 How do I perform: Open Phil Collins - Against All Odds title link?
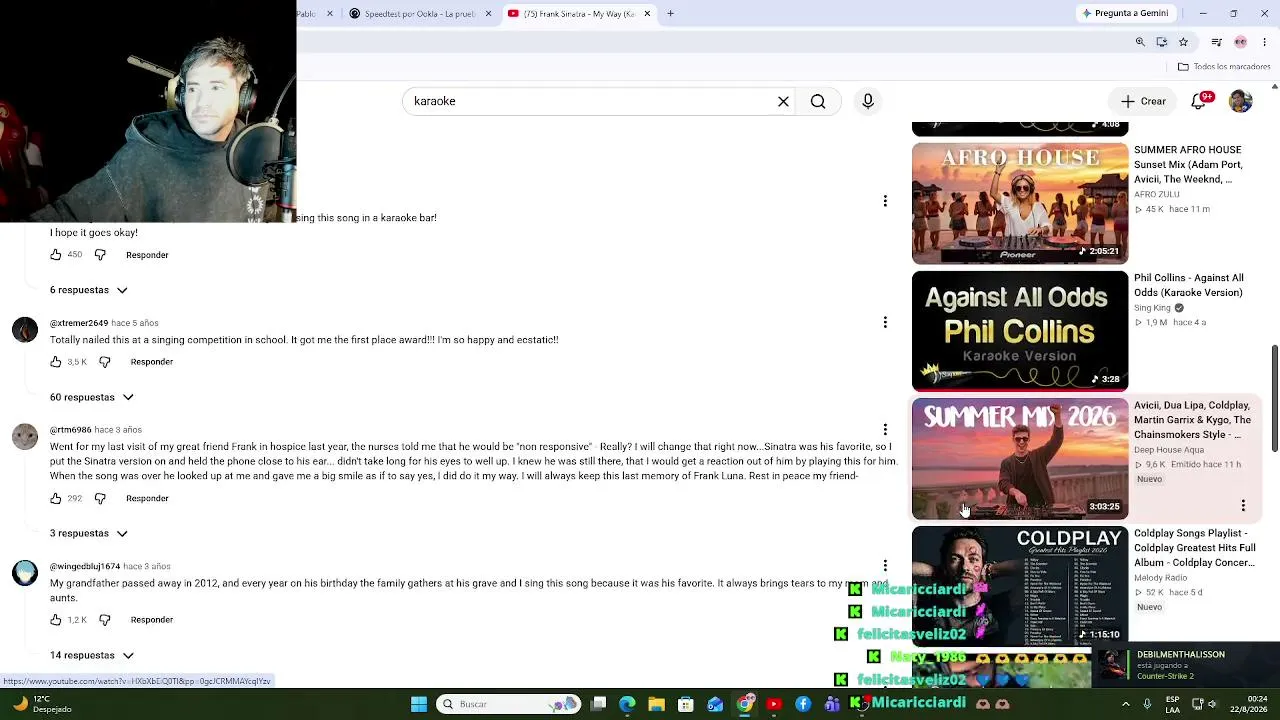click(1189, 285)
